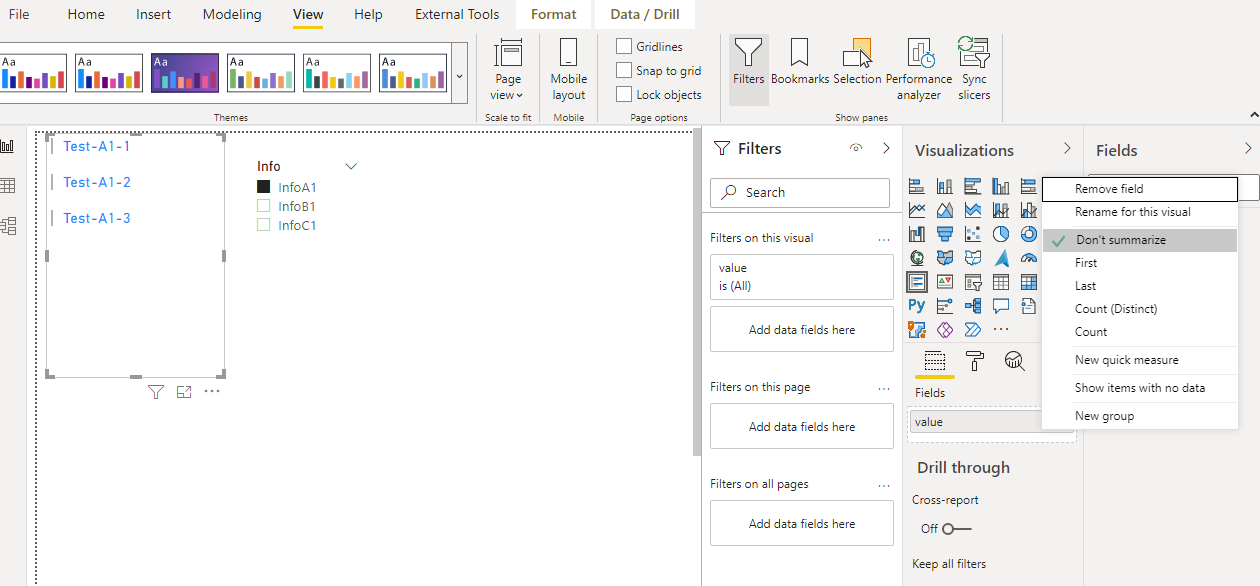1260x586 pixels.
Task: Open options for Filters on this page
Action: [x=883, y=389]
